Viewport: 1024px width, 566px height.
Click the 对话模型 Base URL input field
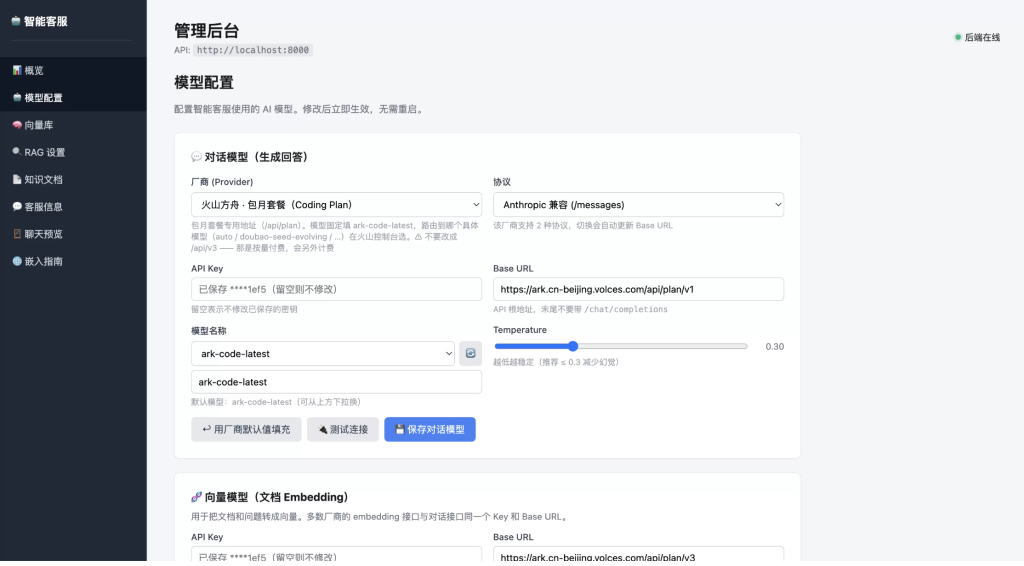pos(638,289)
